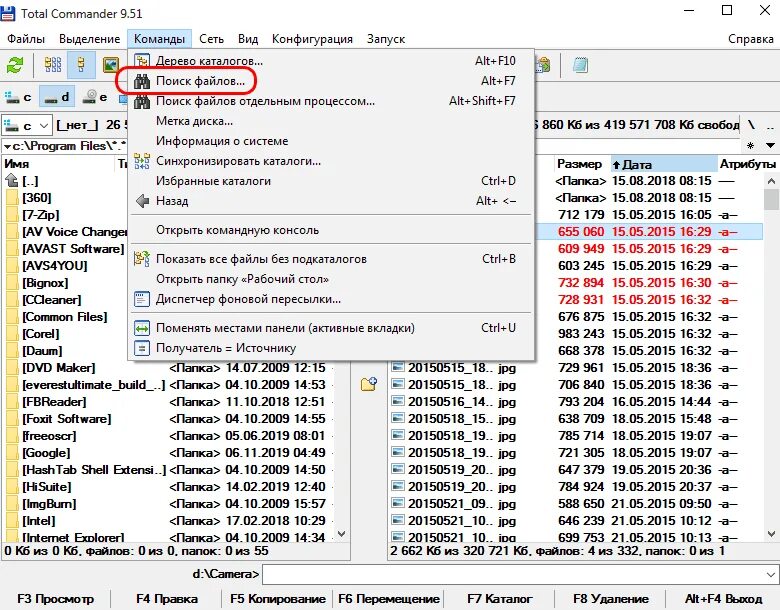
Task: Select drive c button in drive bar
Action: tap(19, 97)
